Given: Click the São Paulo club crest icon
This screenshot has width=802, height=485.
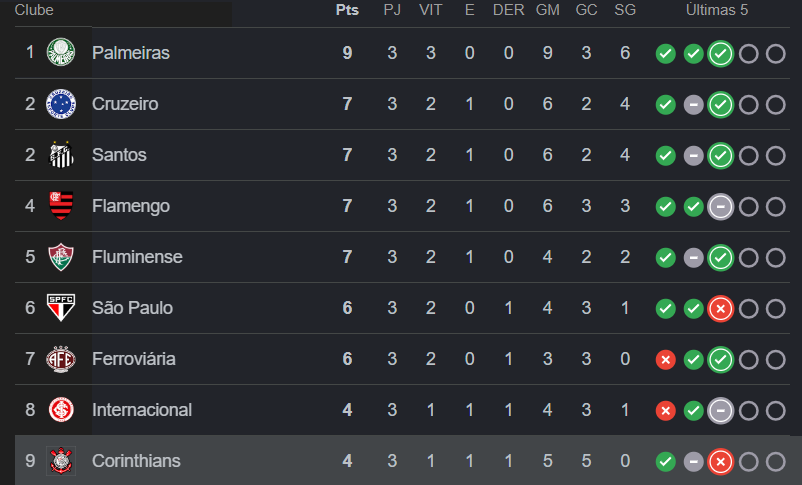Looking at the screenshot, I should pyautogui.click(x=61, y=308).
